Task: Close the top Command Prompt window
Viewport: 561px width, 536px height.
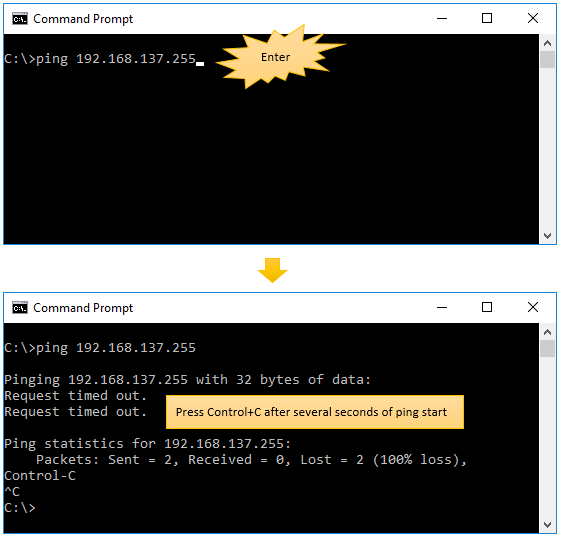Action: tap(533, 18)
